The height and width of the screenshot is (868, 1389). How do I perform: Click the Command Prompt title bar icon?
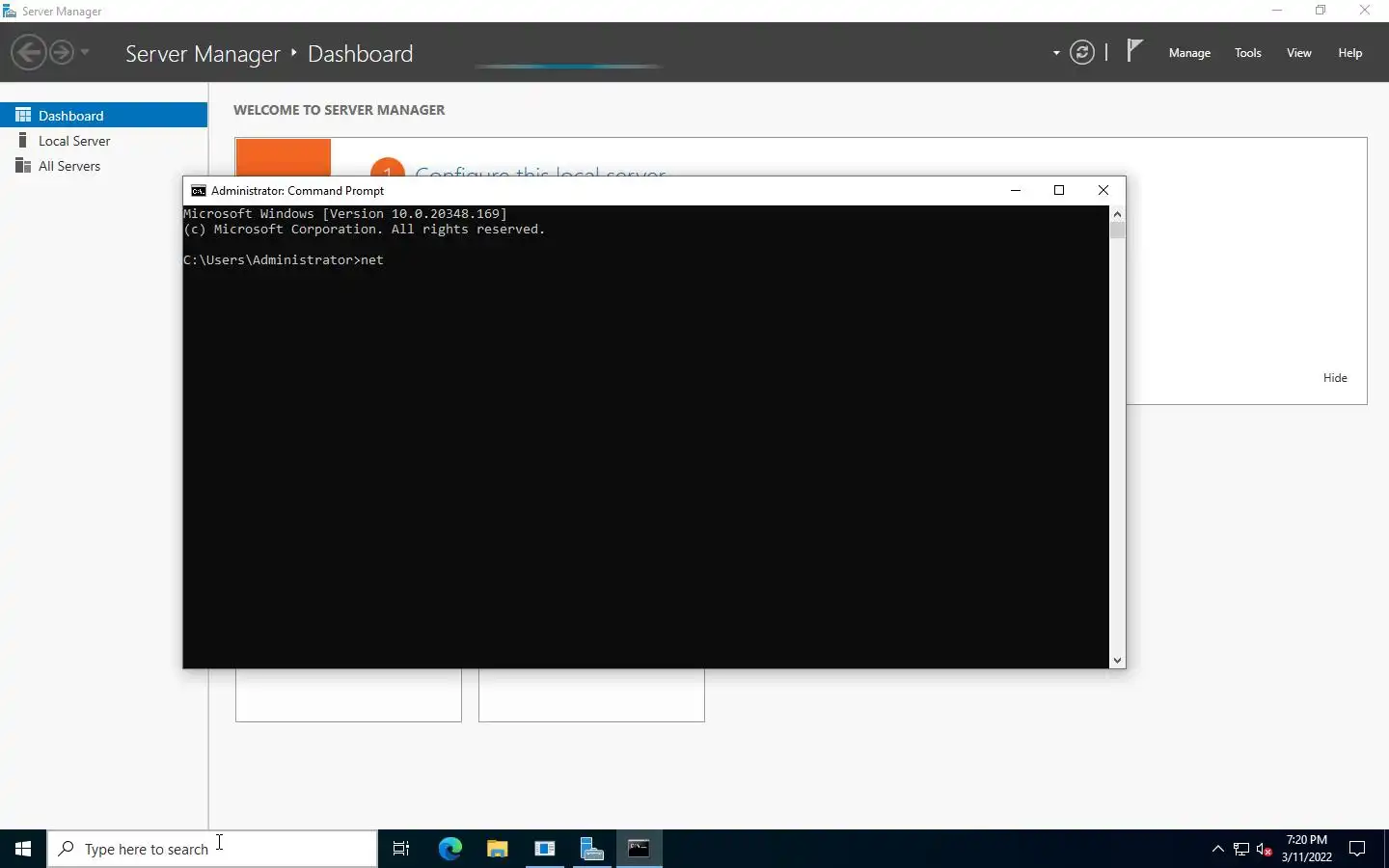(x=198, y=191)
